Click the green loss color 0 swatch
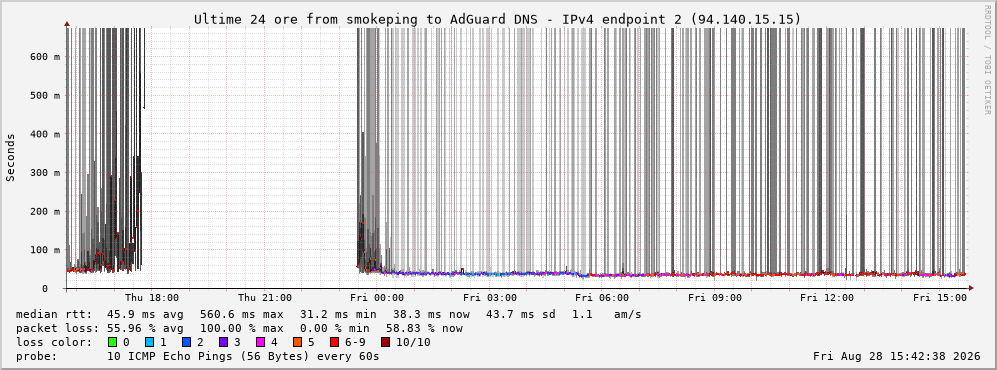 pos(113,343)
